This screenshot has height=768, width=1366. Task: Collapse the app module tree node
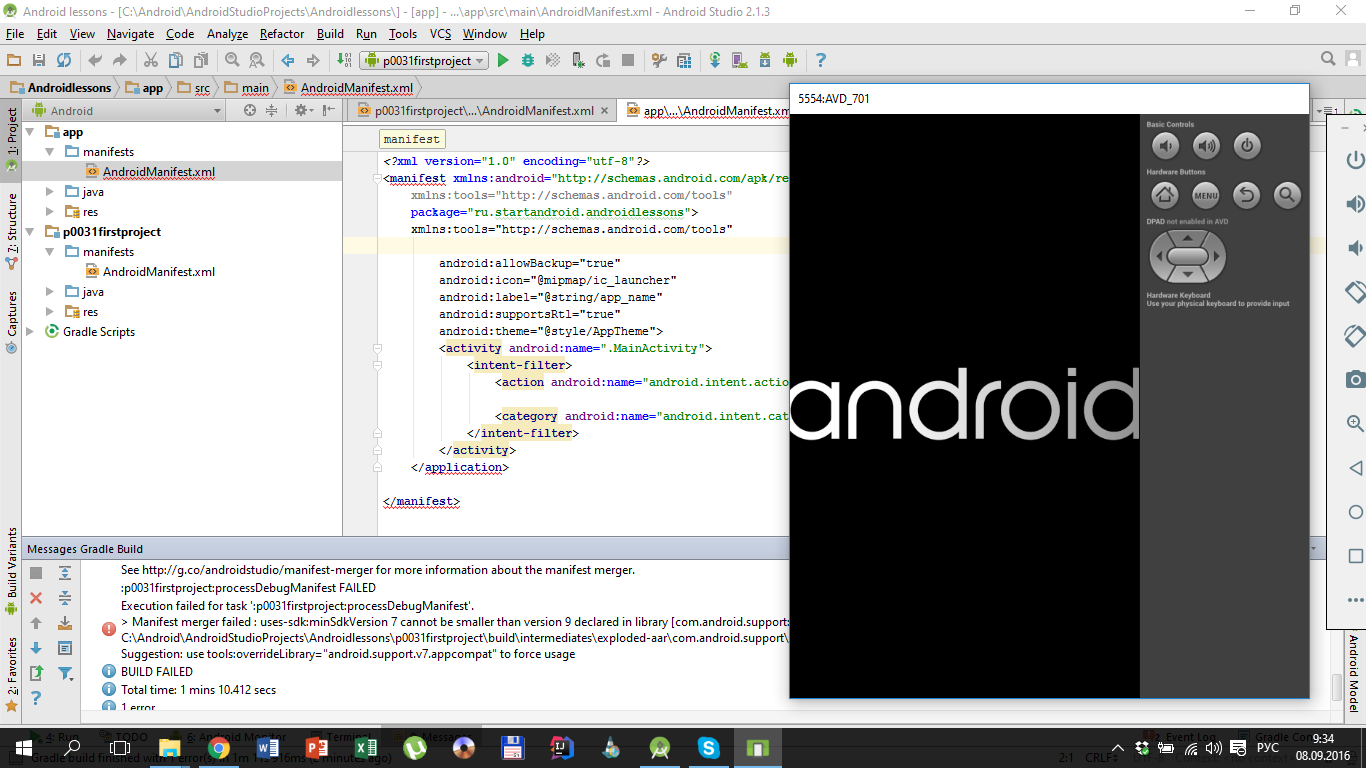(x=30, y=132)
